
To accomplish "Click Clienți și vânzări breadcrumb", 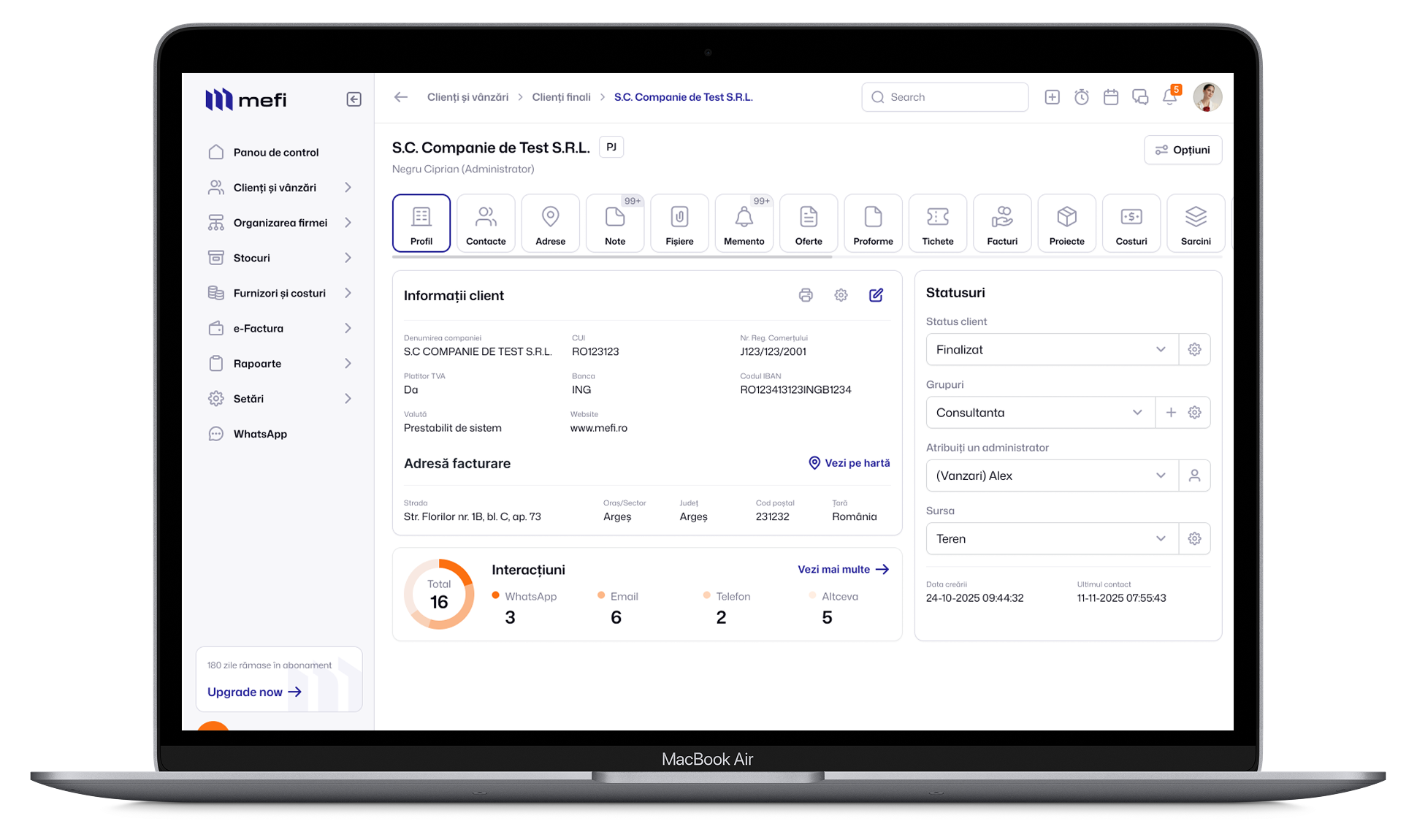I will (x=467, y=97).
